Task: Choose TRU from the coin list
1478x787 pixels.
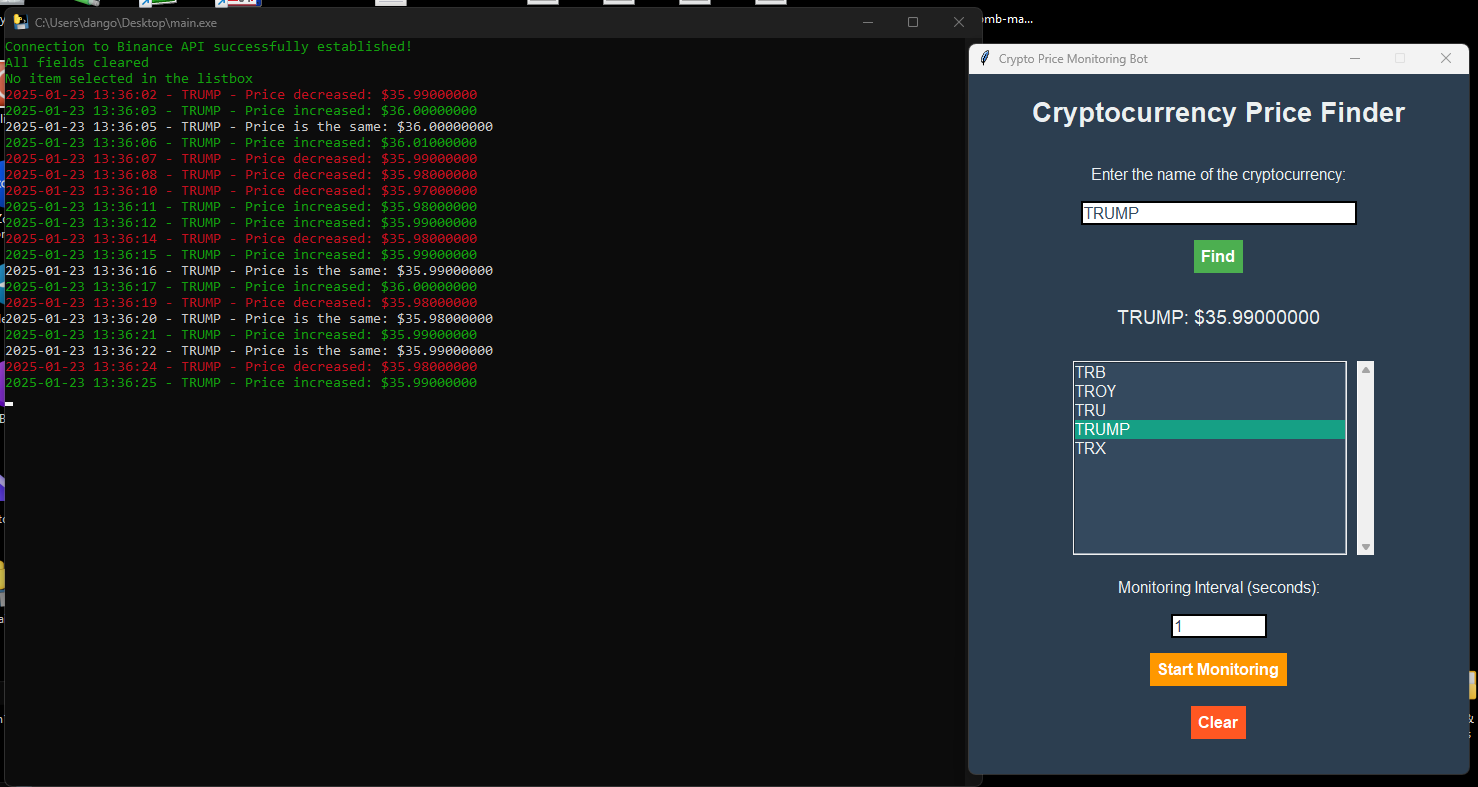Action: [1210, 410]
